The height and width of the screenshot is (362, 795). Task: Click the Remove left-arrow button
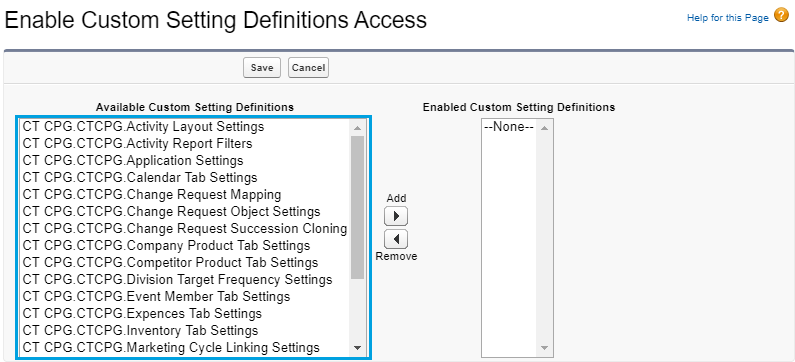[396, 239]
